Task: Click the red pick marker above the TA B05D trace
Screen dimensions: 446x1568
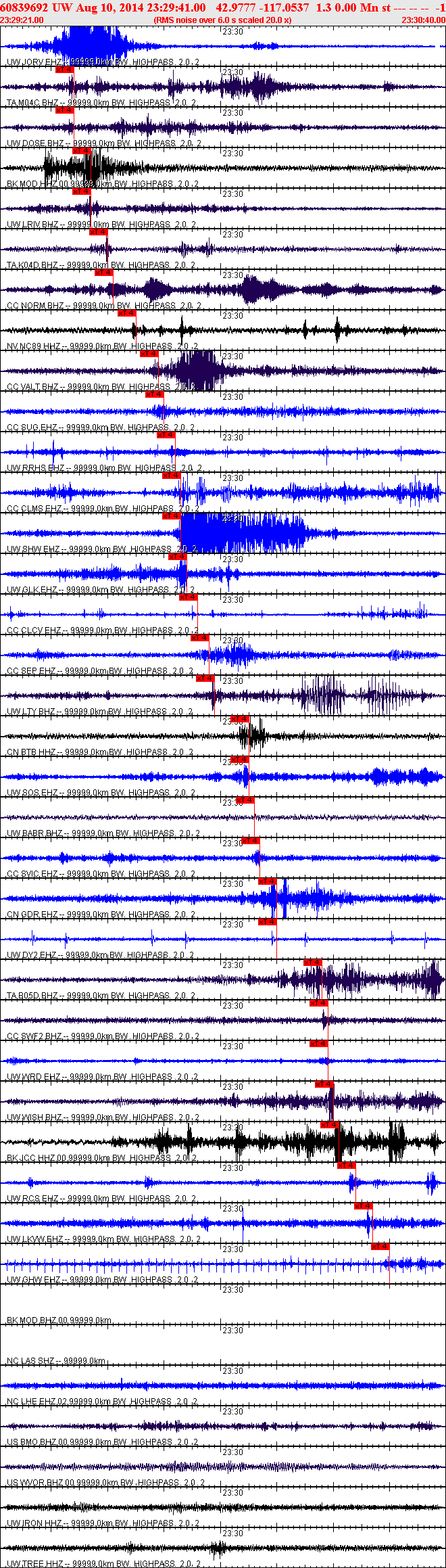Action: [x=312, y=963]
